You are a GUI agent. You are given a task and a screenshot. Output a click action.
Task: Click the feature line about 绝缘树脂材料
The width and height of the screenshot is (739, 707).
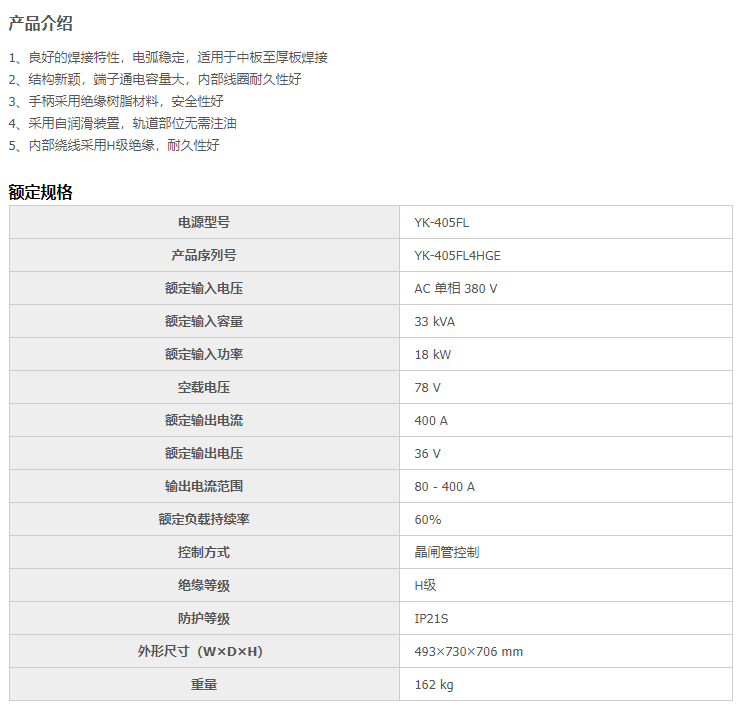point(116,101)
